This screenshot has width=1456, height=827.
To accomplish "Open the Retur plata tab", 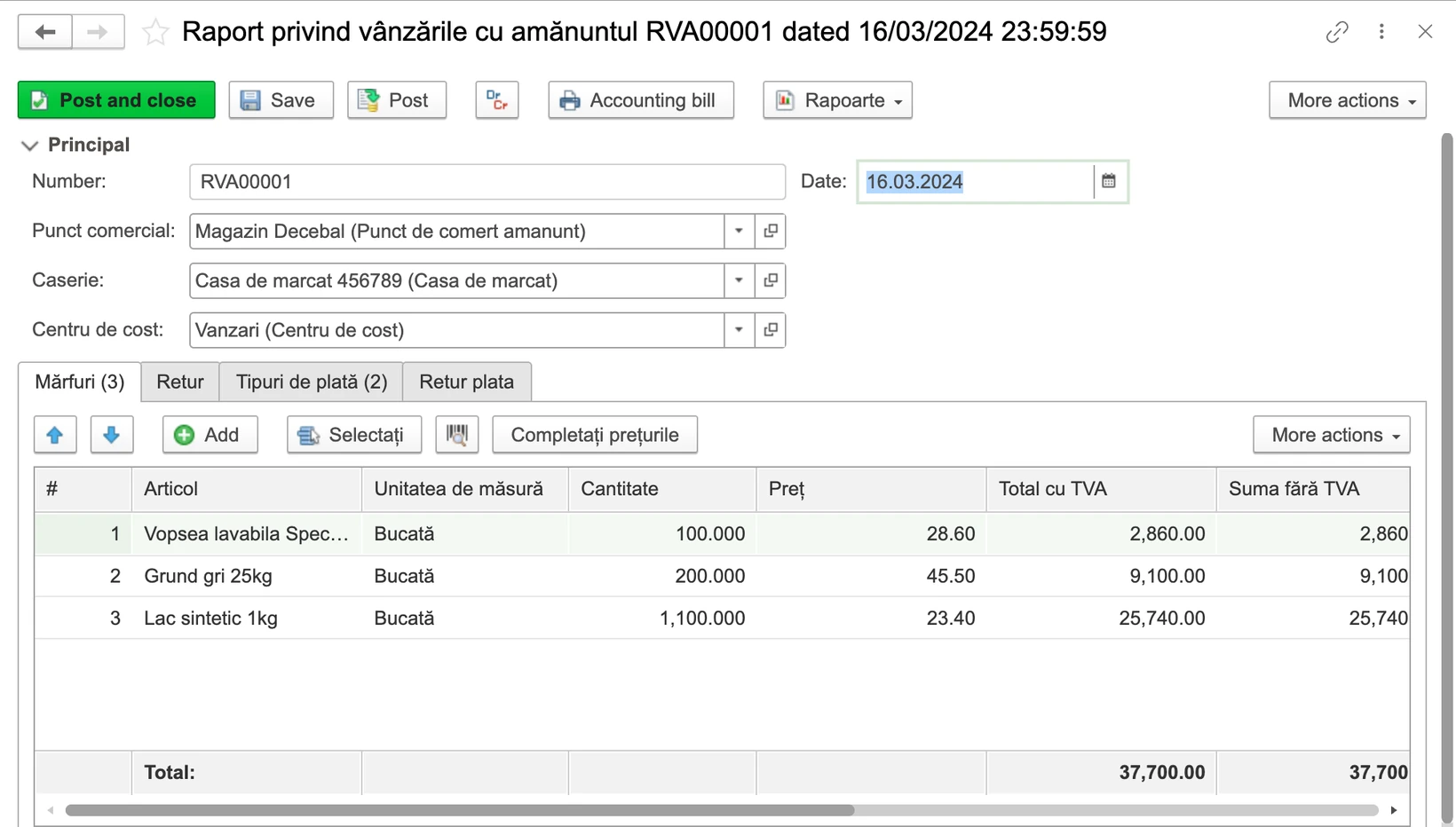I will [467, 382].
